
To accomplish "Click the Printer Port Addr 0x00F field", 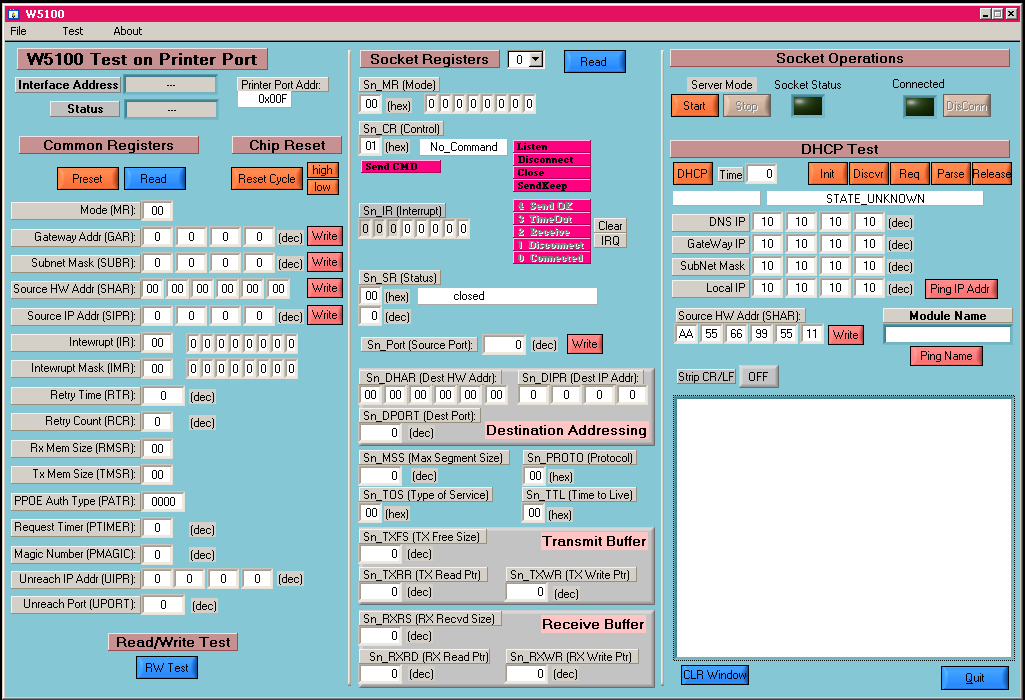I will 264,99.
